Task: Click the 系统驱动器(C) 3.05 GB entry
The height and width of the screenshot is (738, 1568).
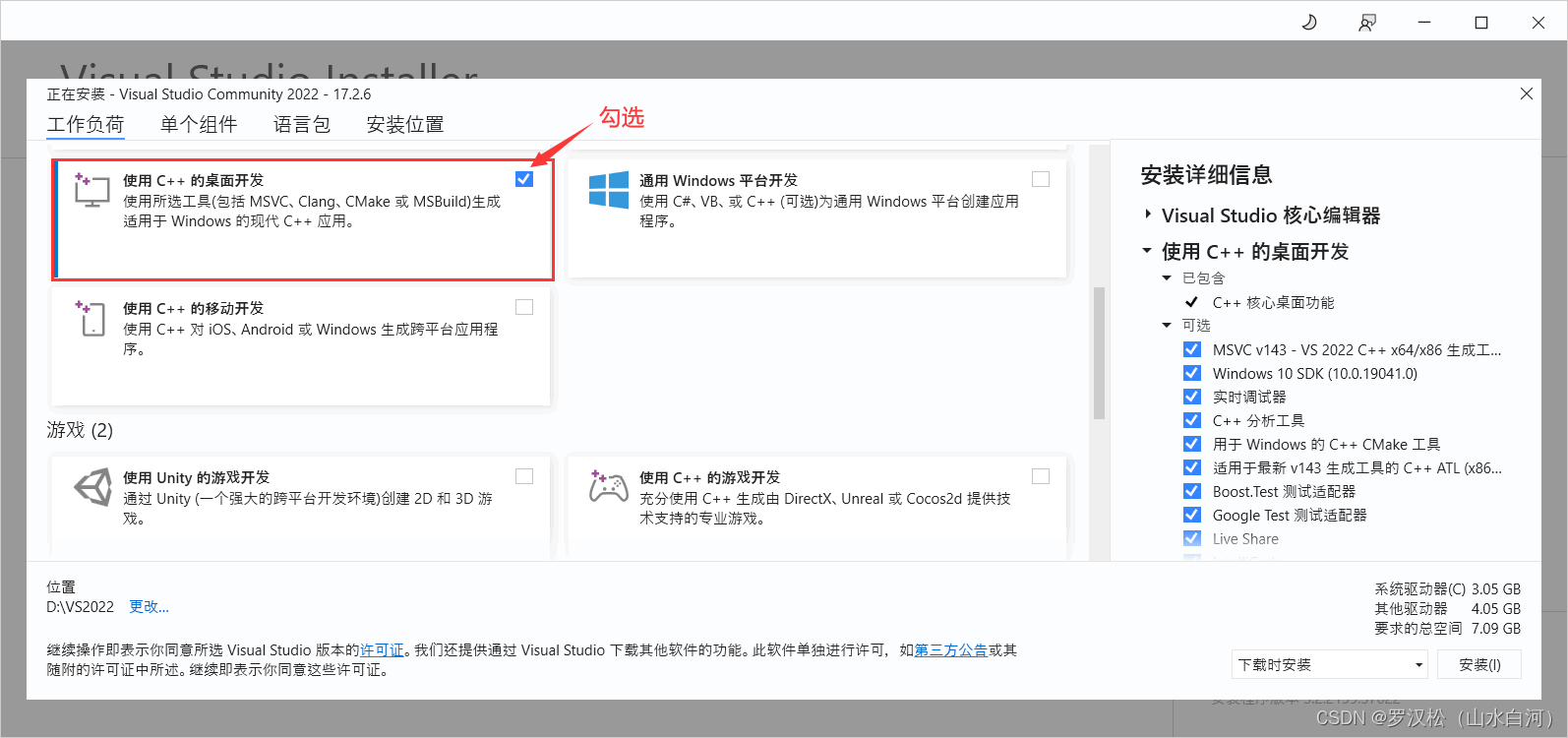Action: (1447, 588)
